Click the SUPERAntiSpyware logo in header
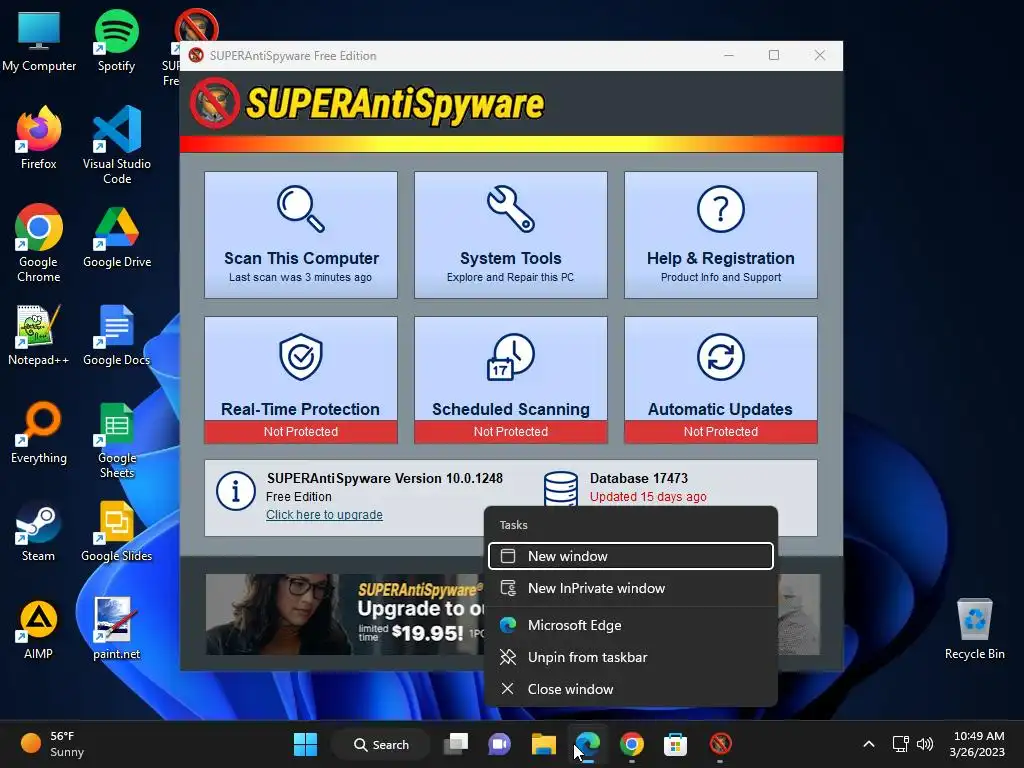Viewport: 1024px width, 768px height. coord(368,104)
